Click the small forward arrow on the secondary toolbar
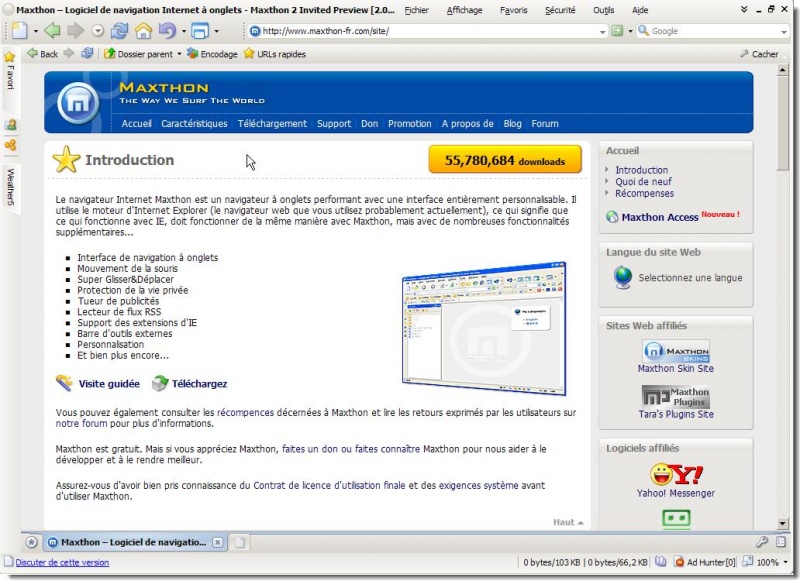This screenshot has height=581, width=800. [x=69, y=53]
